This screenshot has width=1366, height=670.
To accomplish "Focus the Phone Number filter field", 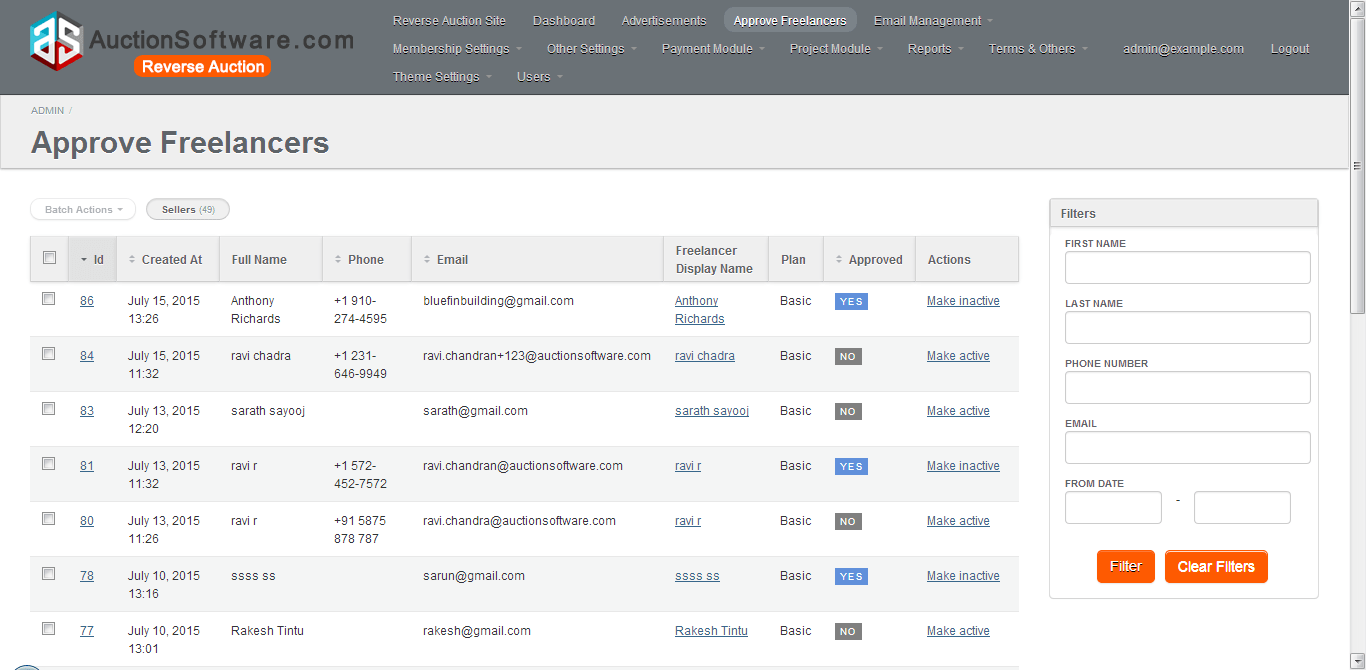I will (x=1187, y=387).
